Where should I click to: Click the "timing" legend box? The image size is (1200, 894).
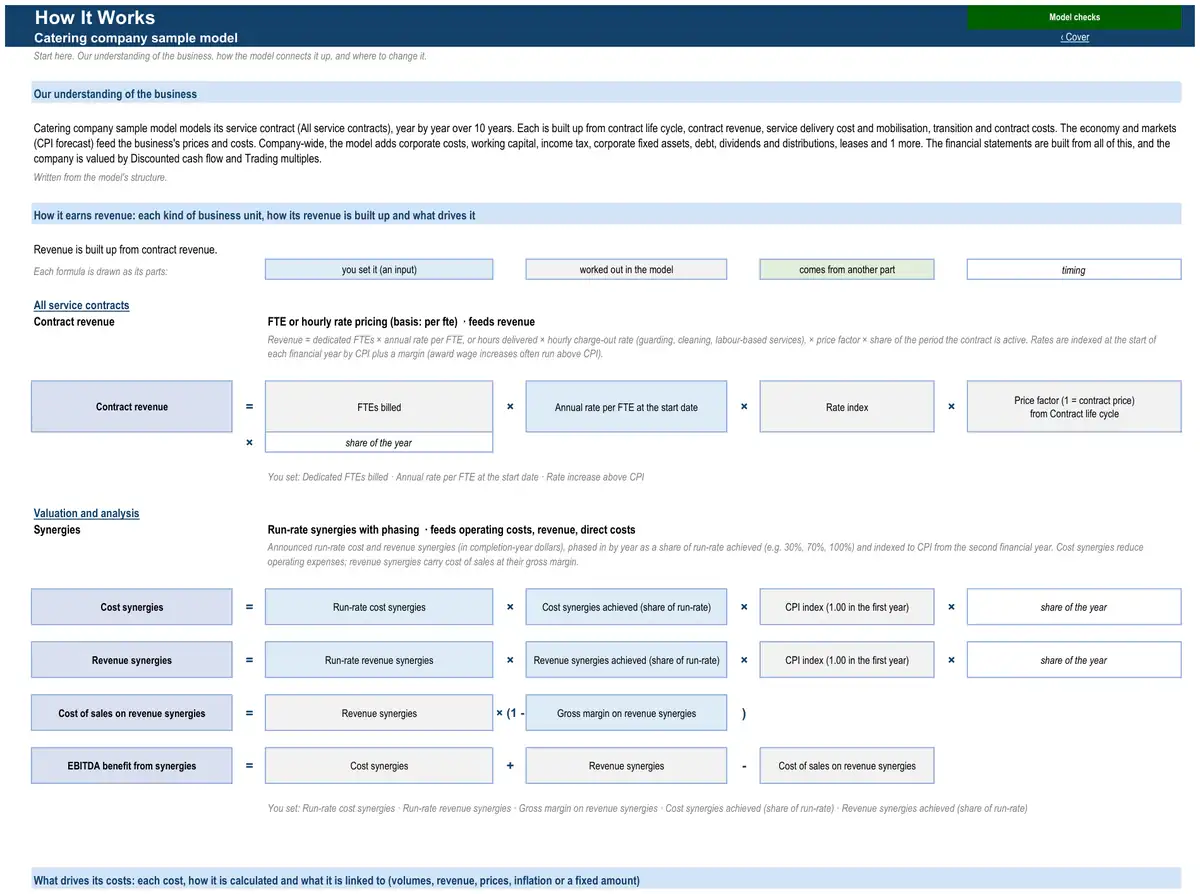(1074, 269)
